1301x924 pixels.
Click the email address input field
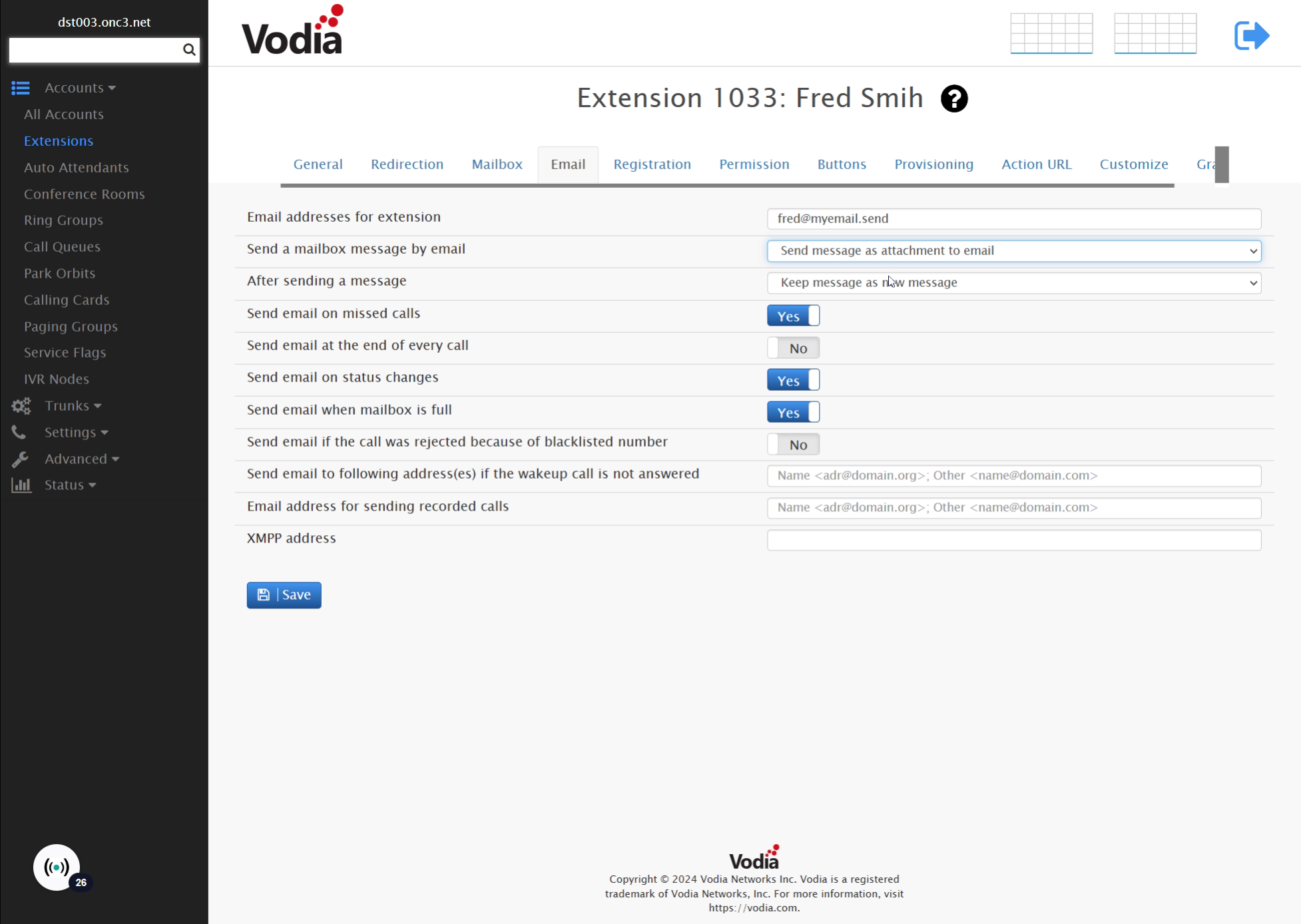coord(1014,218)
